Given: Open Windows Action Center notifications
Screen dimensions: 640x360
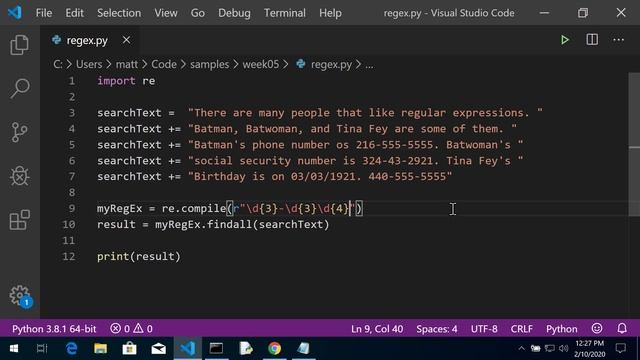Looking at the screenshot, I should click(621, 348).
